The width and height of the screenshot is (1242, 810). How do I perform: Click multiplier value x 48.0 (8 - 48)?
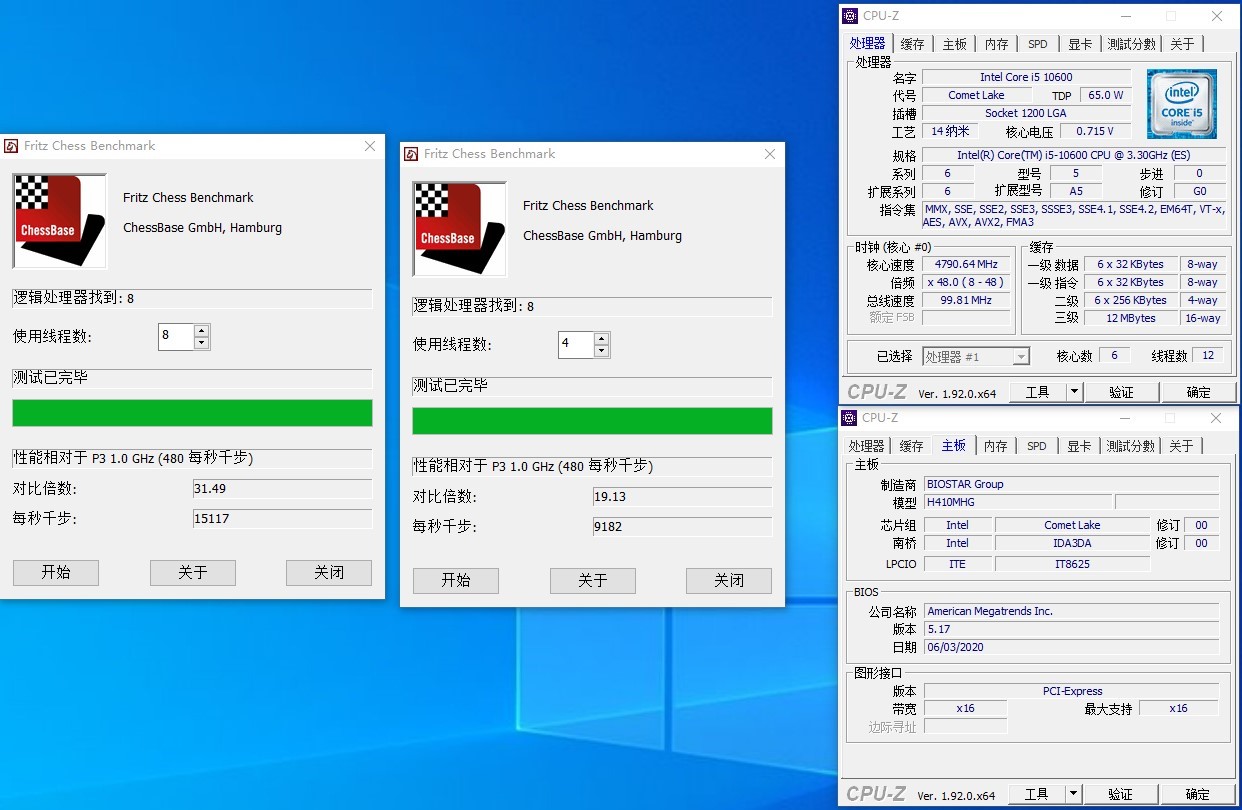(x=966, y=282)
